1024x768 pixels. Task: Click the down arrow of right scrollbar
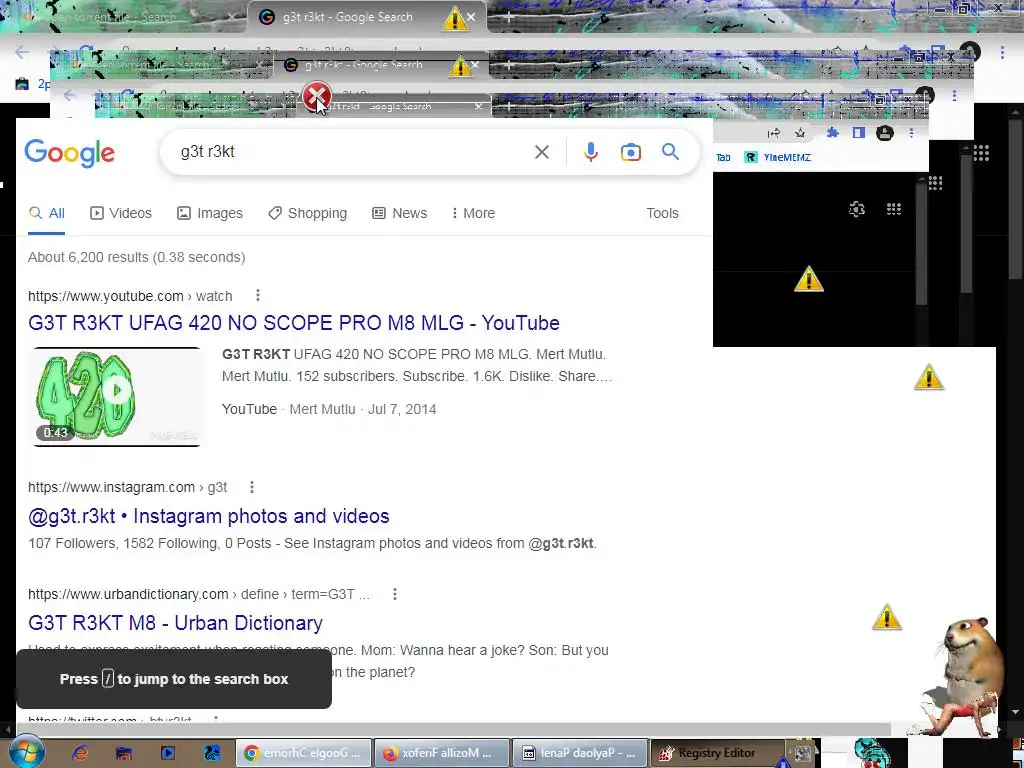coord(1015,712)
